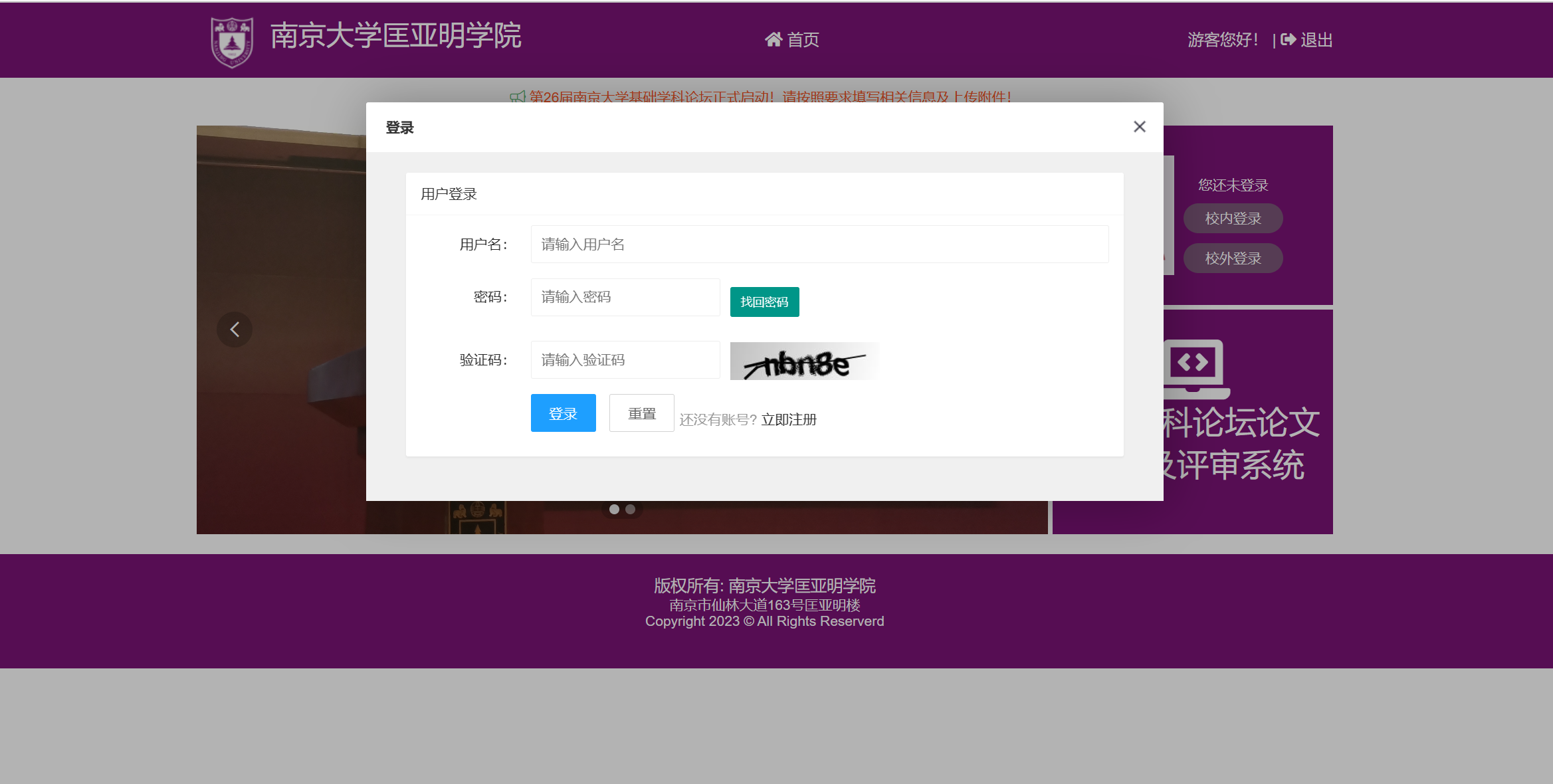Select the second carousel indicator dot

(631, 510)
